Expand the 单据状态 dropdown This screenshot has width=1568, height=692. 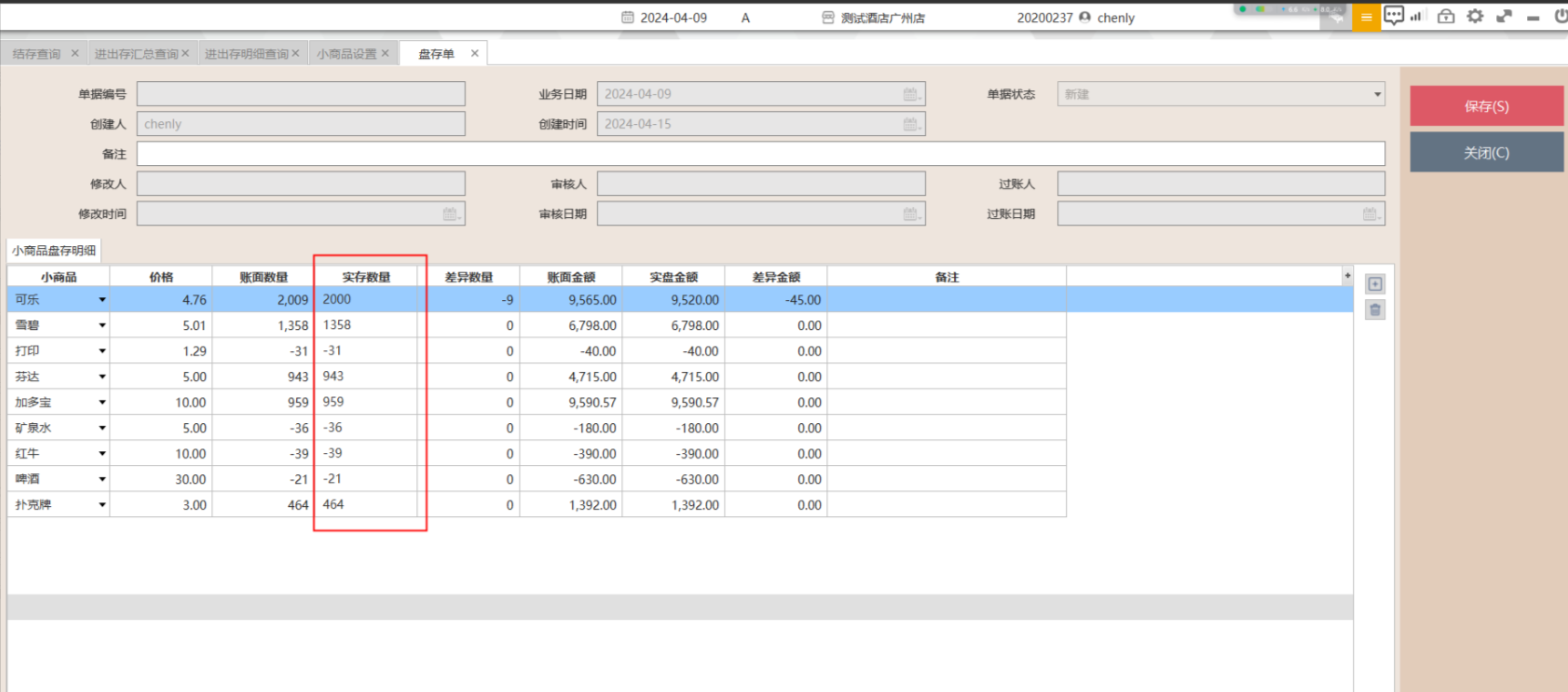[x=1377, y=95]
